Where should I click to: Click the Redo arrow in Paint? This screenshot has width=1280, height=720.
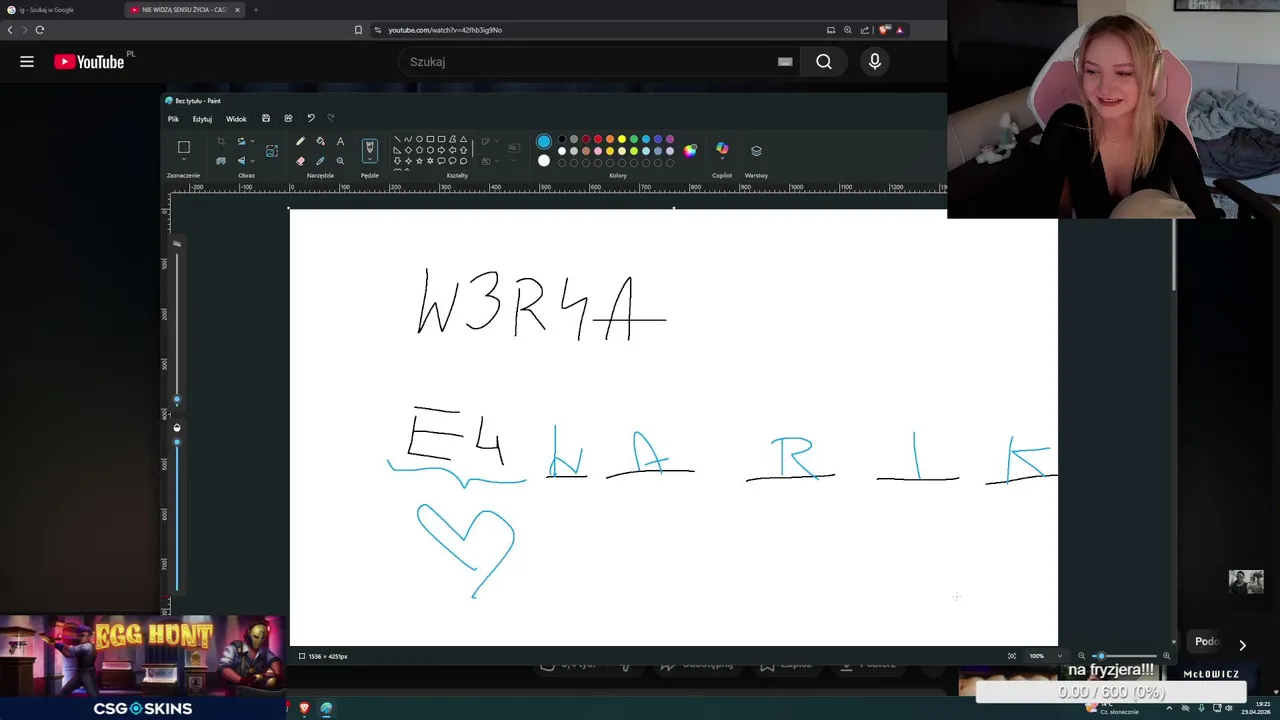point(331,118)
